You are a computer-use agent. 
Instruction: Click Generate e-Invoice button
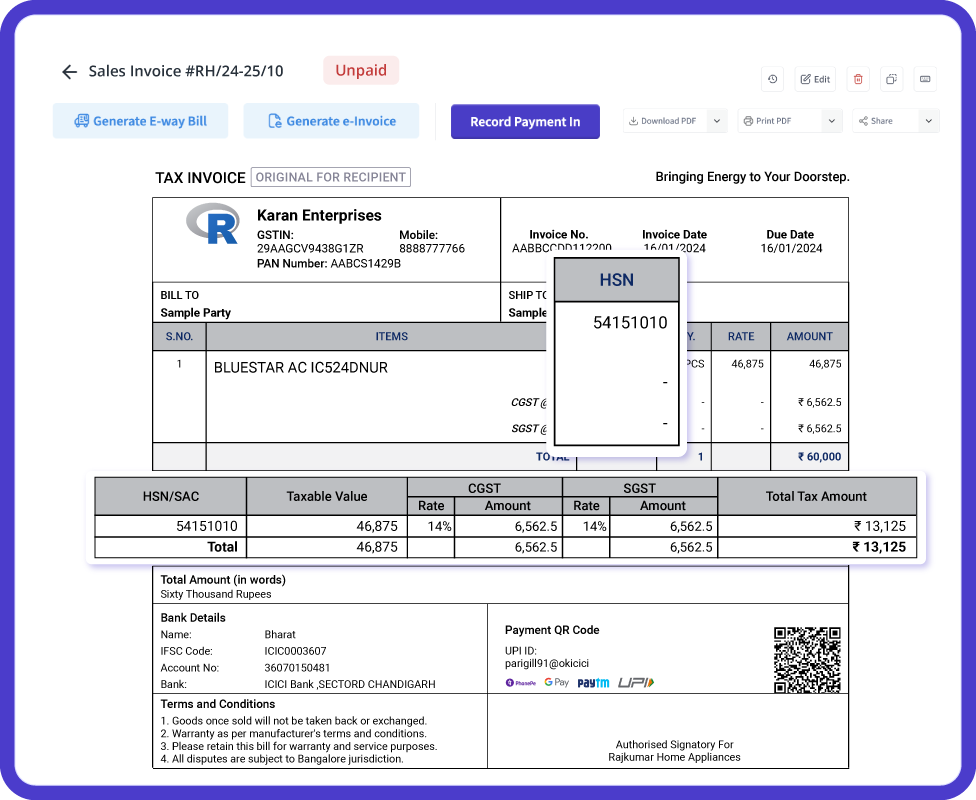tap(331, 121)
